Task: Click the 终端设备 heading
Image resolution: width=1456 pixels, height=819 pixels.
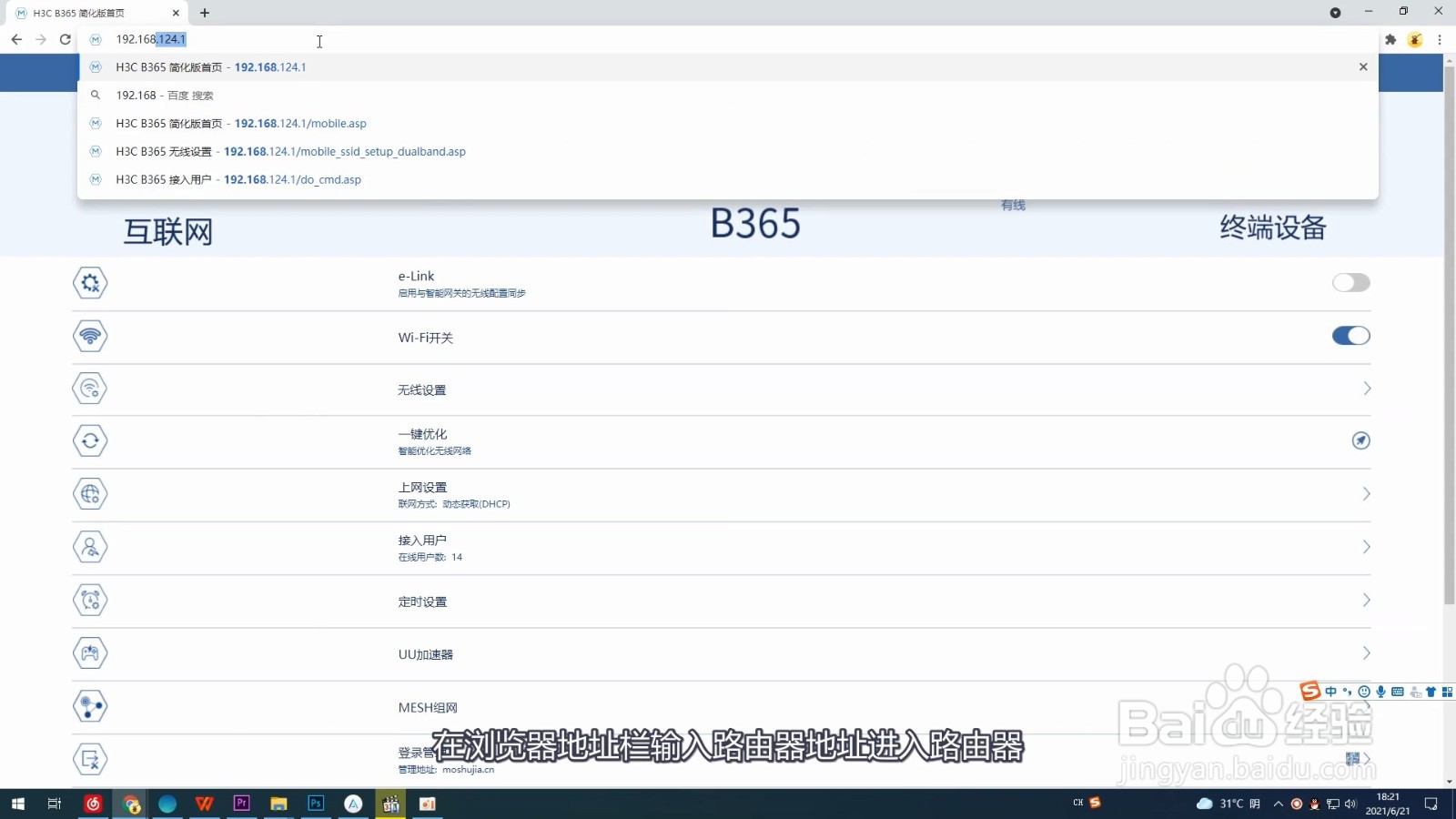Action: click(1273, 227)
